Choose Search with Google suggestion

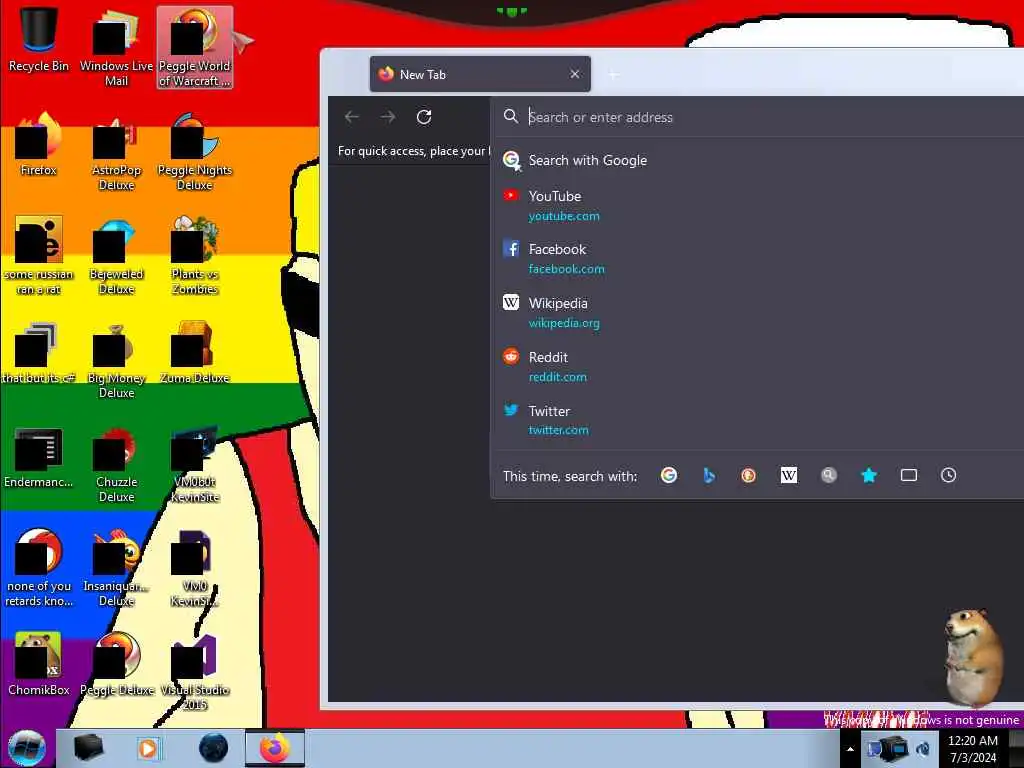(758, 160)
